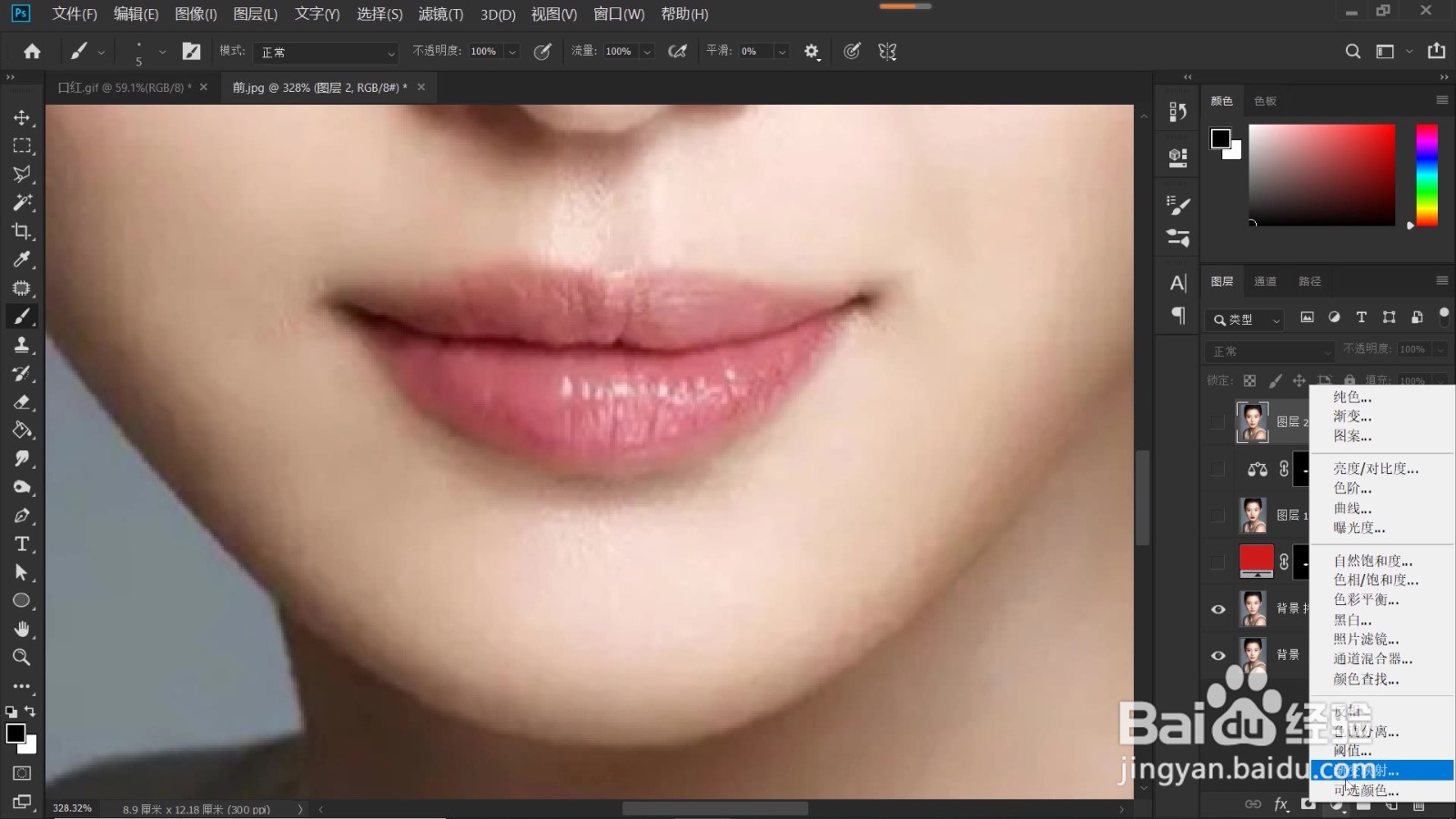1456x819 pixels.
Task: Select the Clone Stamp tool
Action: click(x=22, y=345)
